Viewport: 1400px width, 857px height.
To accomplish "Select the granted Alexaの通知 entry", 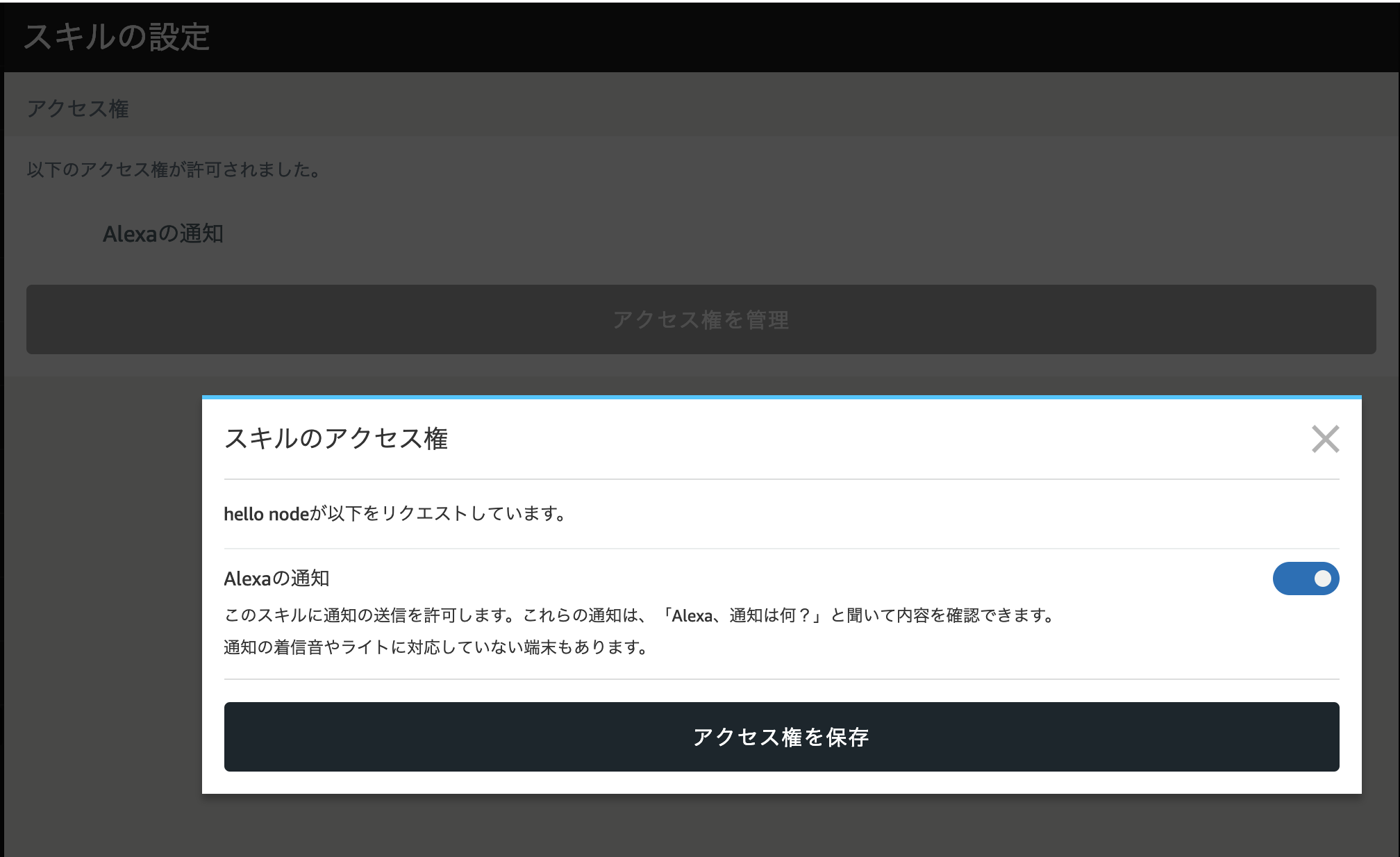I will pos(162,234).
